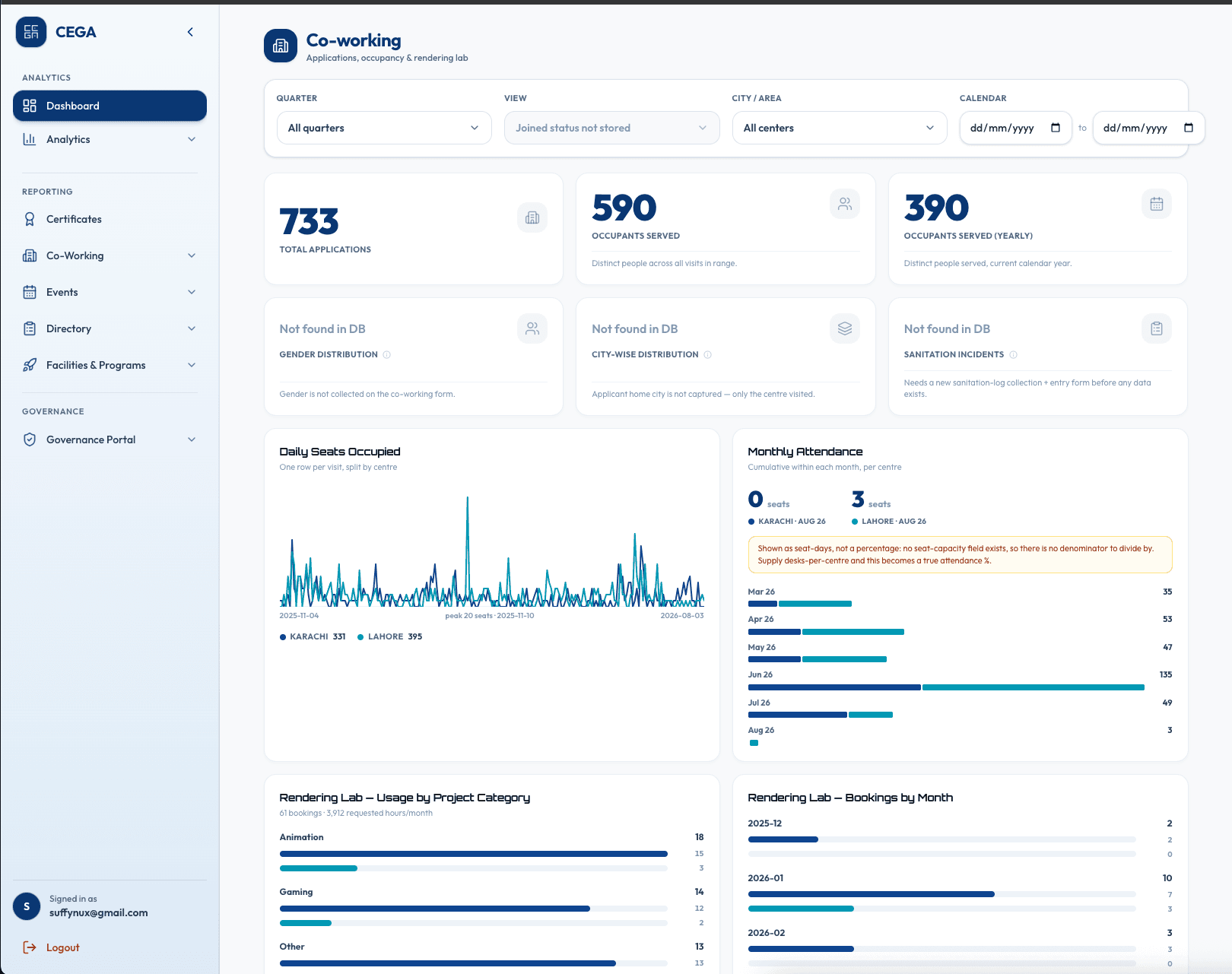Click the 2026-01 bookings month label
This screenshot has width=1232, height=974.
click(766, 878)
